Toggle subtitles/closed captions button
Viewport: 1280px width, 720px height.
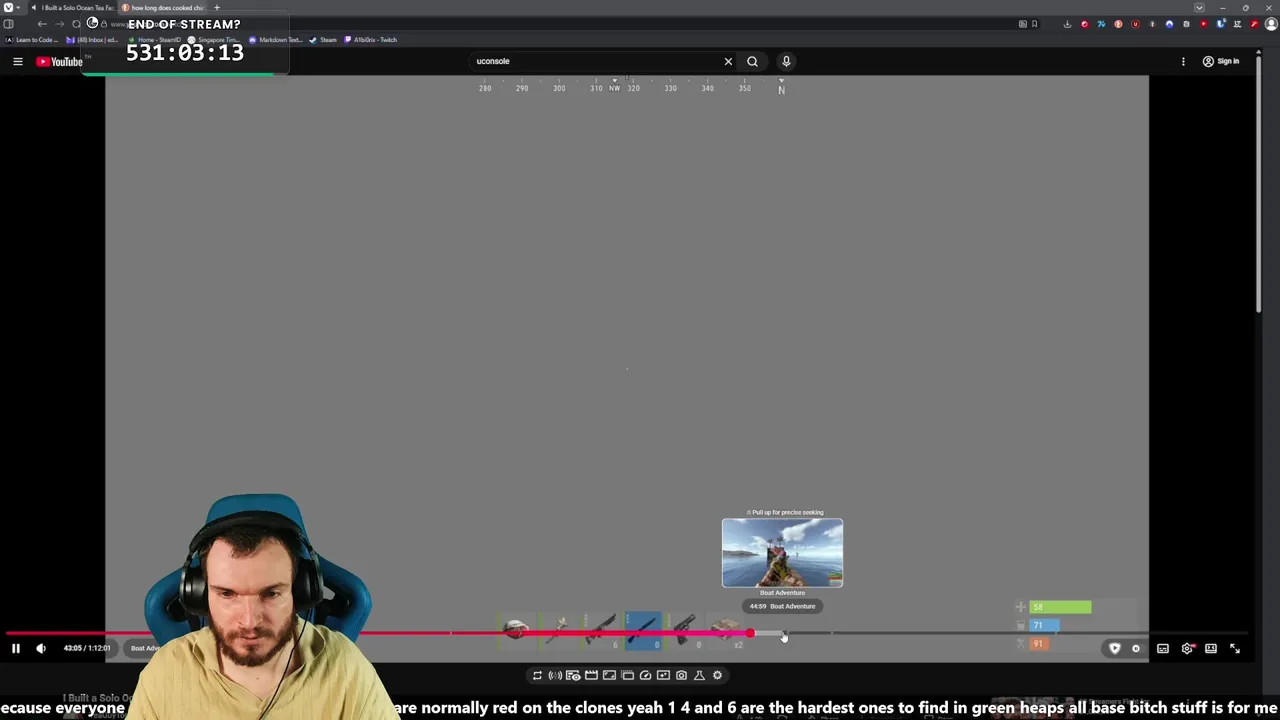[x=1163, y=649]
